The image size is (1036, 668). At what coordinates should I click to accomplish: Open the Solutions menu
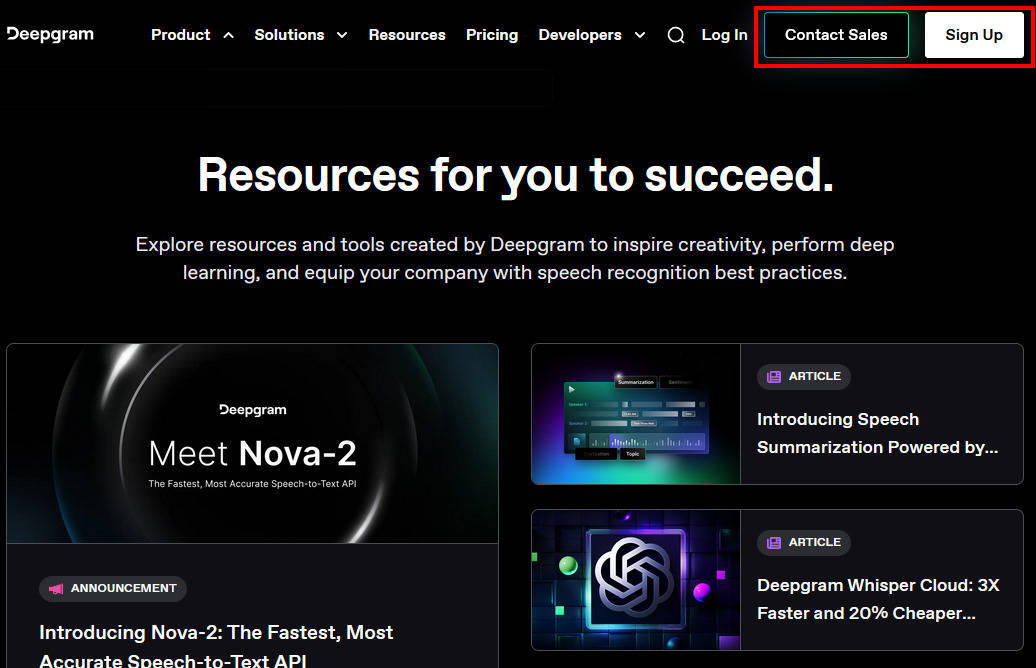(289, 35)
